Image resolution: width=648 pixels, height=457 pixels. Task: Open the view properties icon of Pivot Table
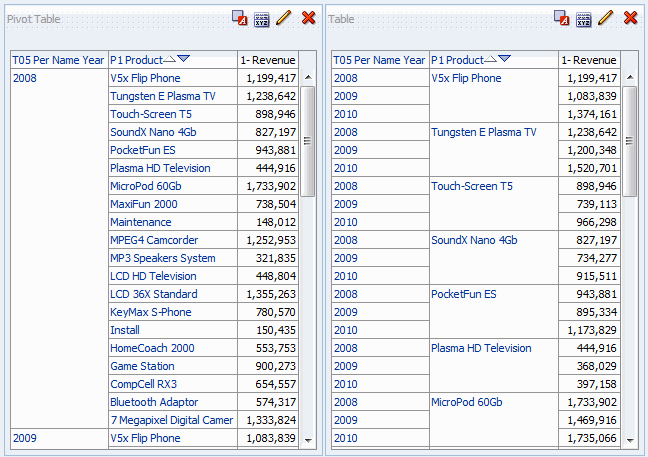click(x=262, y=18)
